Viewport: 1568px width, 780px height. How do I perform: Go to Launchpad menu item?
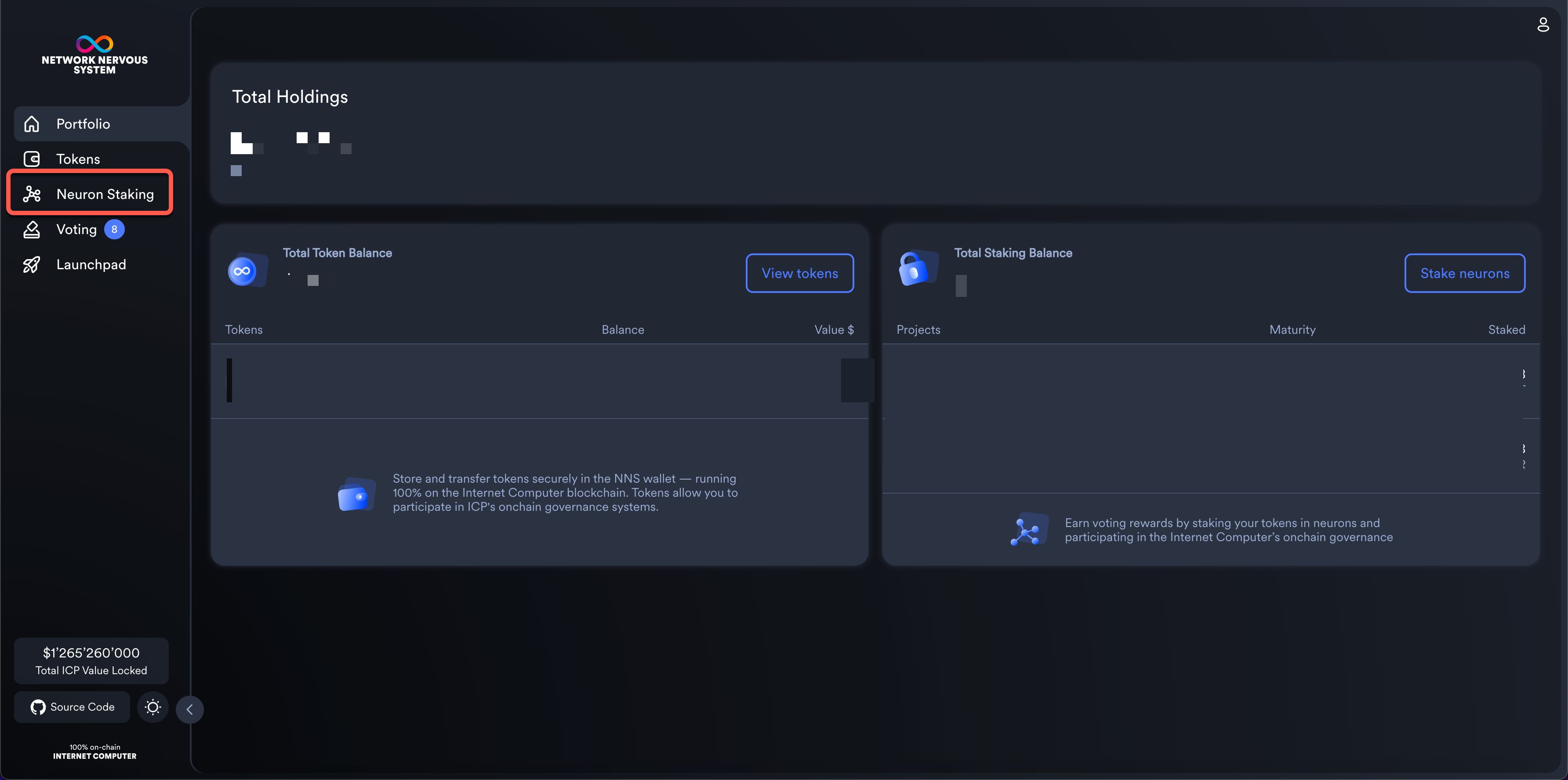pos(91,265)
